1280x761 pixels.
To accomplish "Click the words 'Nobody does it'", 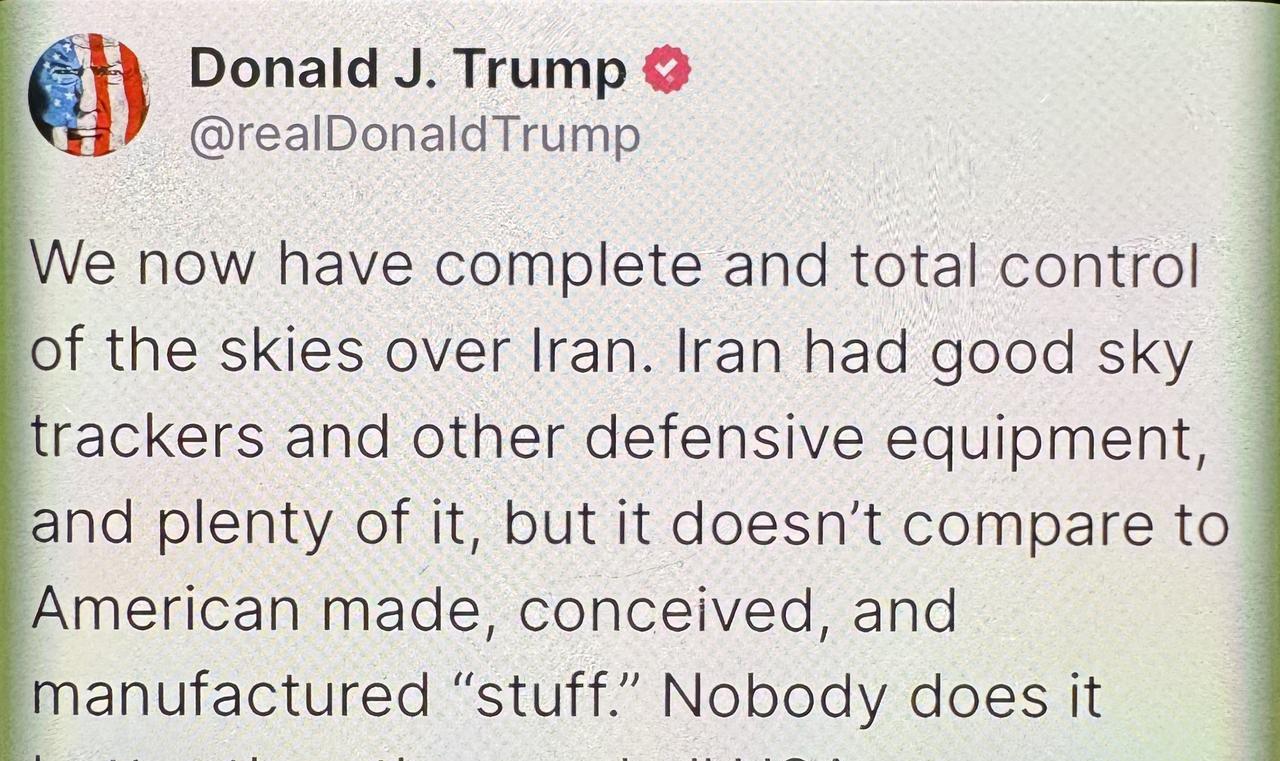I will tap(882, 698).
